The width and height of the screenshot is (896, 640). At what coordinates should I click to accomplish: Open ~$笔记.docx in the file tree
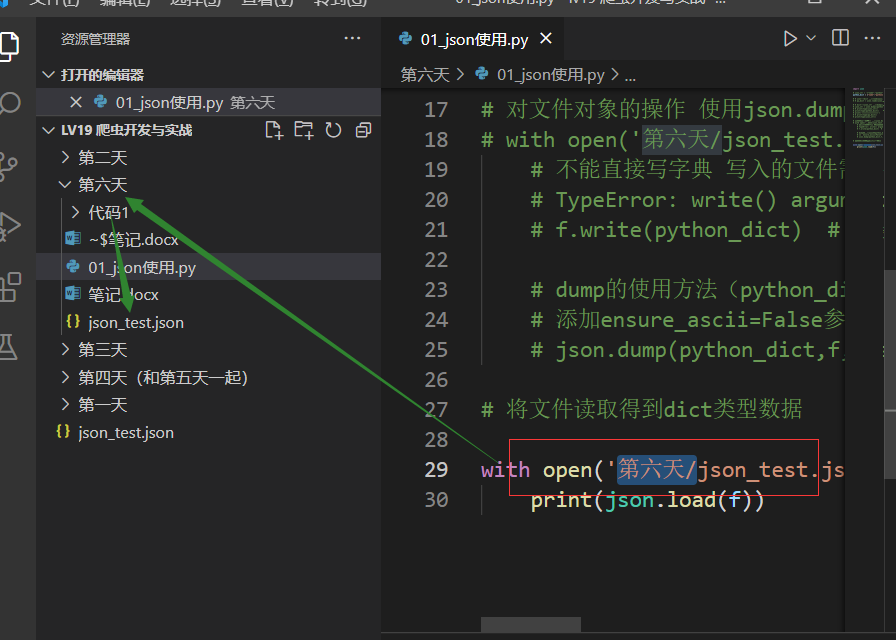click(x=209, y=239)
